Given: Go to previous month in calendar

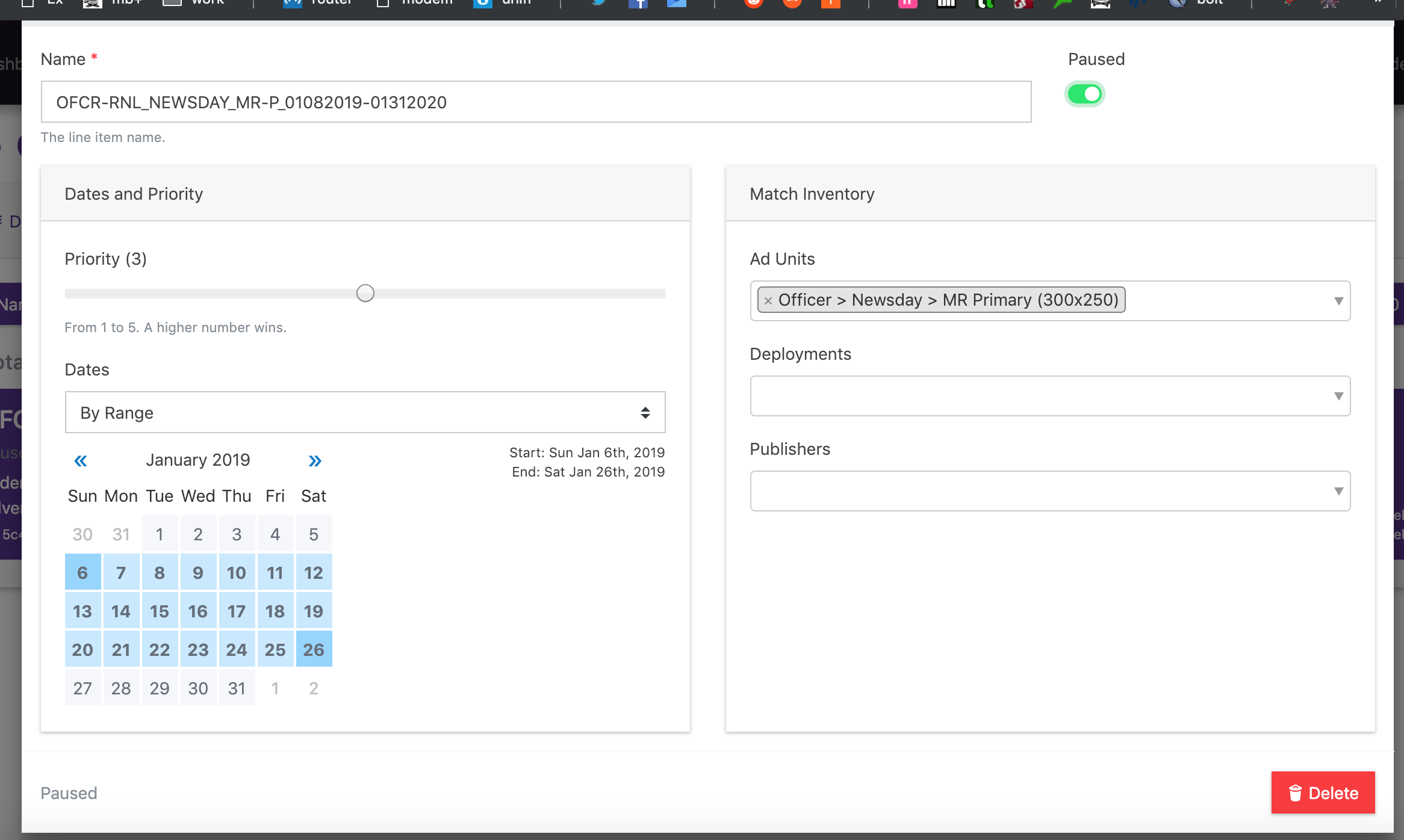Looking at the screenshot, I should point(81,461).
